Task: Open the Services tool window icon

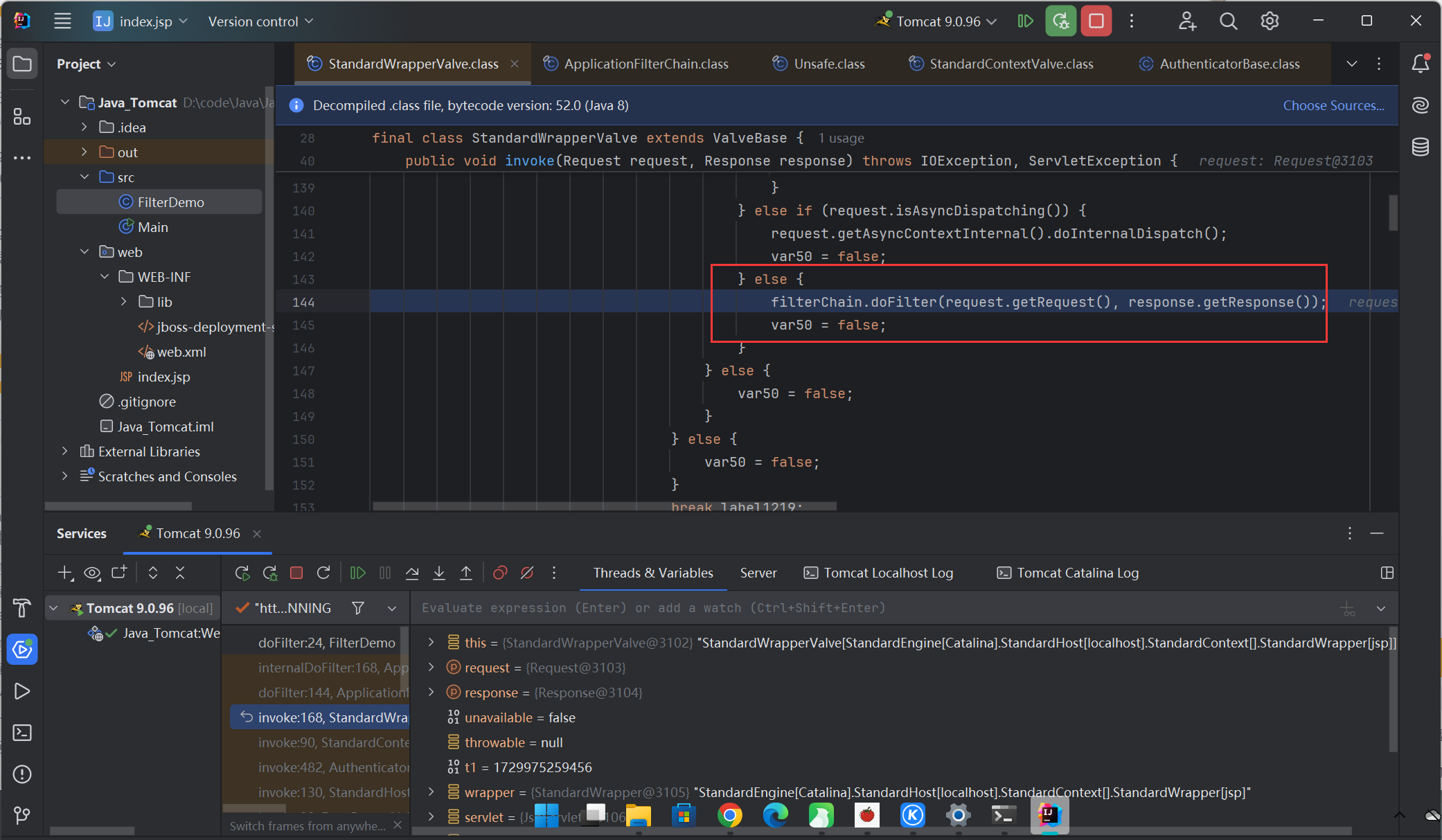Action: [x=22, y=650]
